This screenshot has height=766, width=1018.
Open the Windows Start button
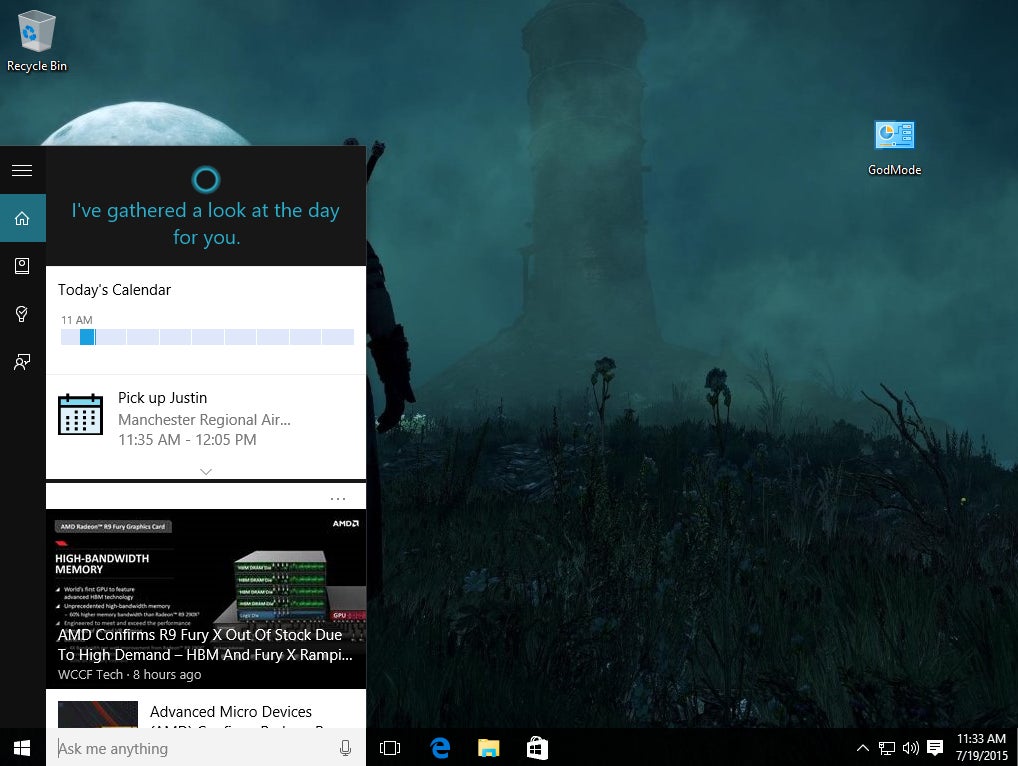(22, 748)
